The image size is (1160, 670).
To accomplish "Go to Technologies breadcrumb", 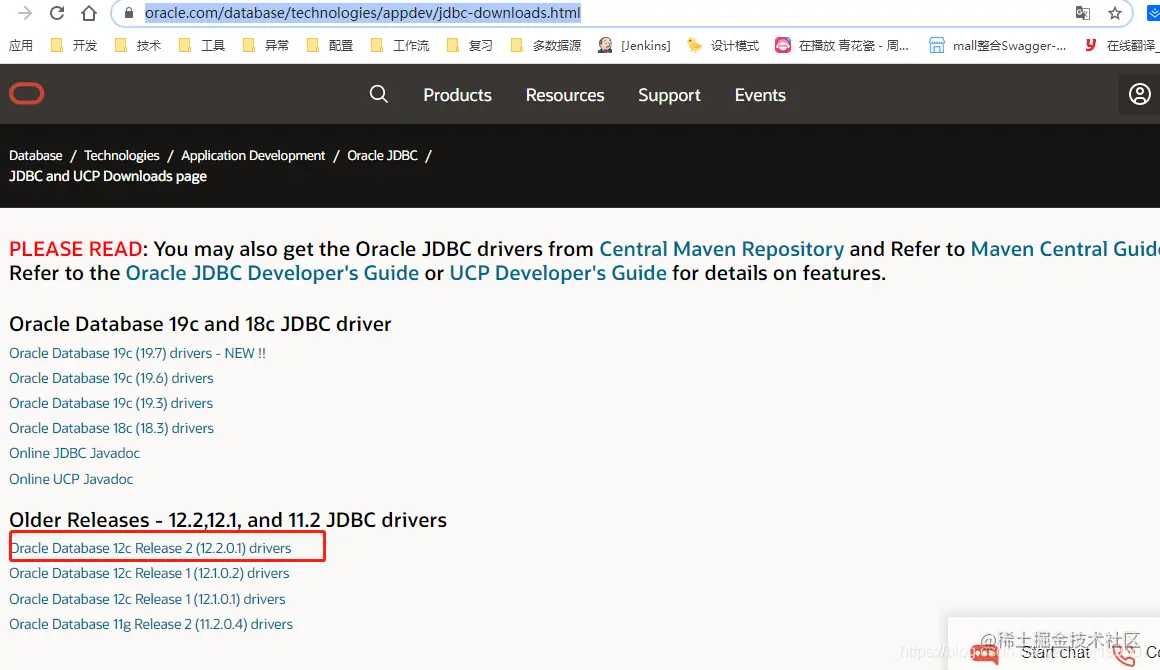I will 121,155.
